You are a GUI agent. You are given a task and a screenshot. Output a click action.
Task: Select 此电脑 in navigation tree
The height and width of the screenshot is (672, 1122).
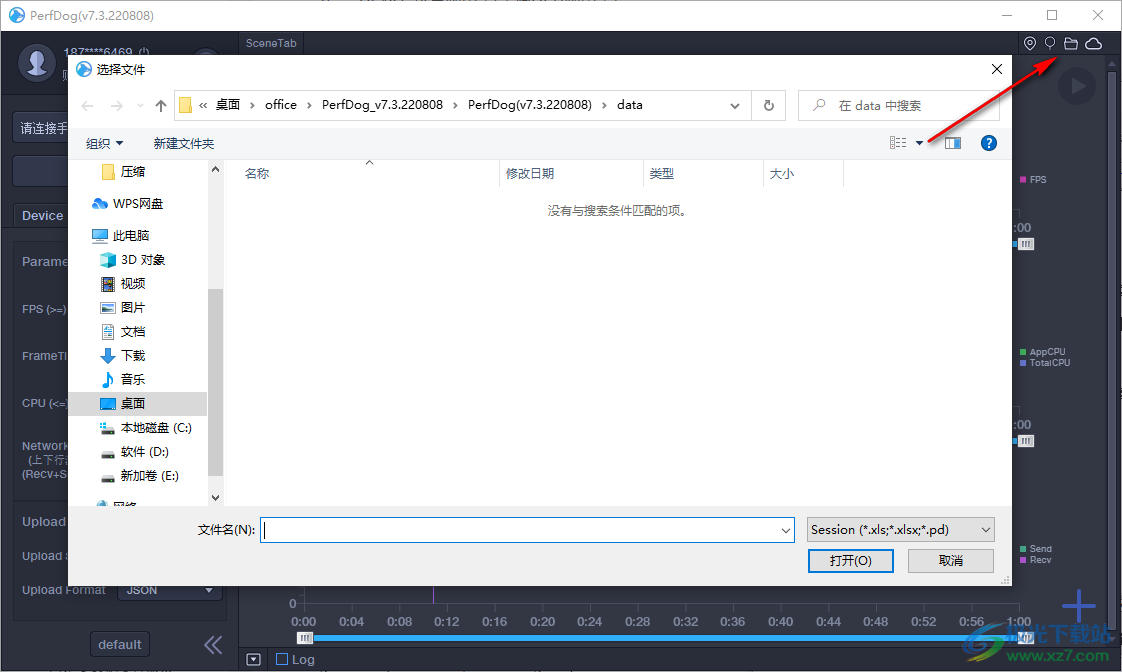point(131,235)
